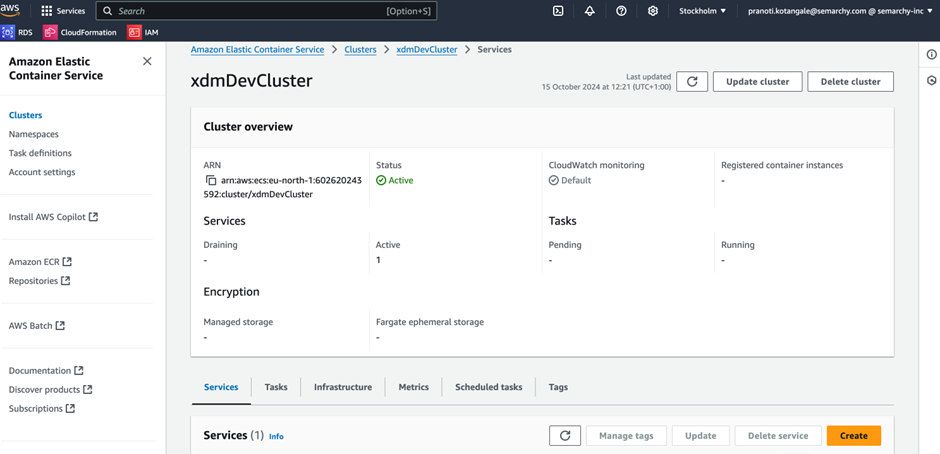
Task: Switch to the Scheduled tasks tab
Action: pyautogui.click(x=489, y=387)
